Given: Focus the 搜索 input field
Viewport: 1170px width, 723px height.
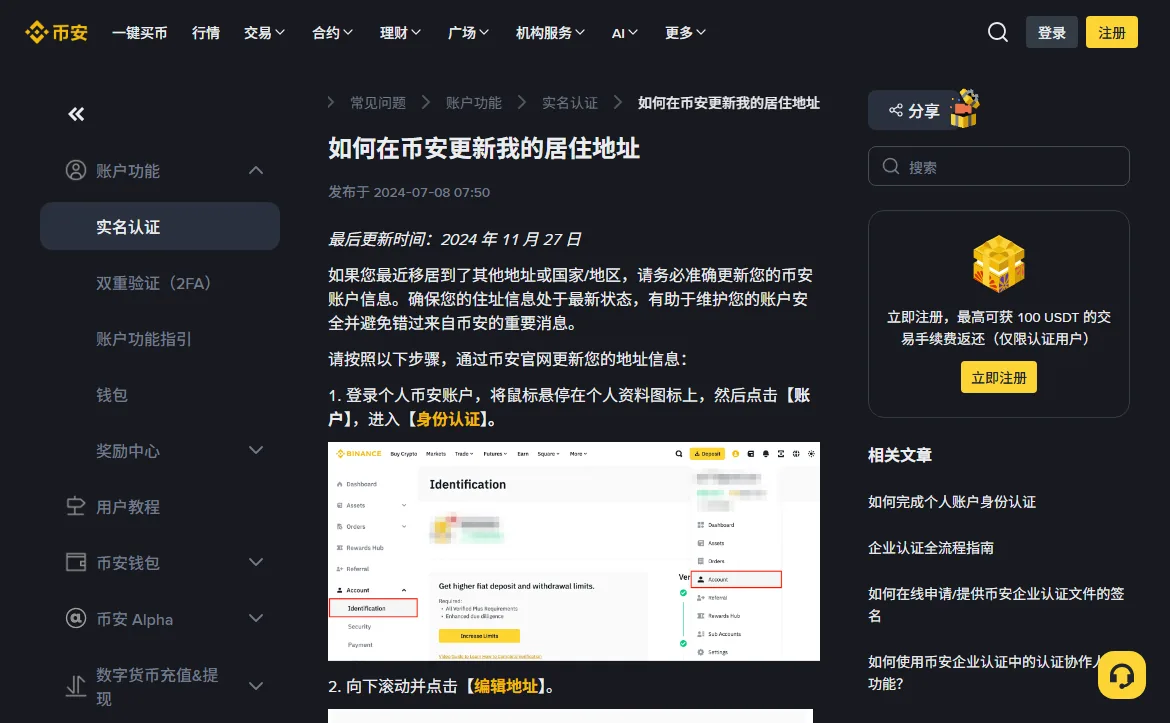Looking at the screenshot, I should [998, 166].
